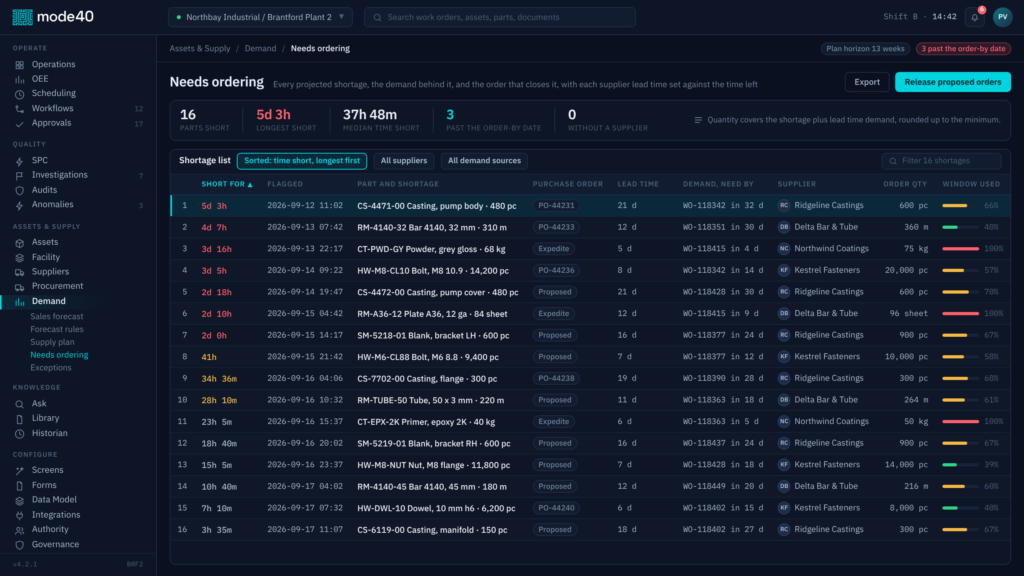Open Sales forecast submenu item
This screenshot has height=576, width=1024.
point(57,316)
